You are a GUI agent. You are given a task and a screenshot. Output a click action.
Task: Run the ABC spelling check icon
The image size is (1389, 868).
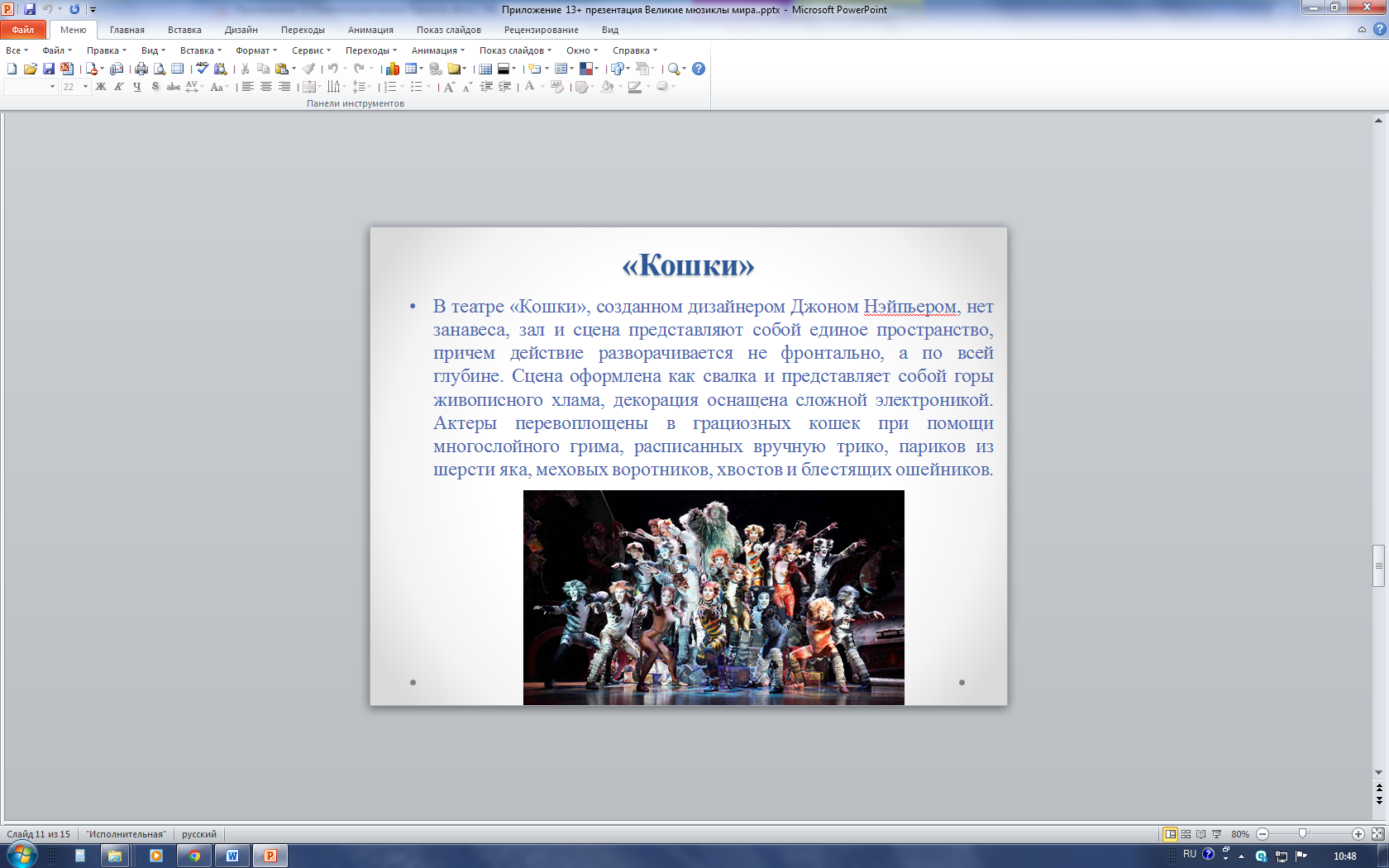[202, 69]
